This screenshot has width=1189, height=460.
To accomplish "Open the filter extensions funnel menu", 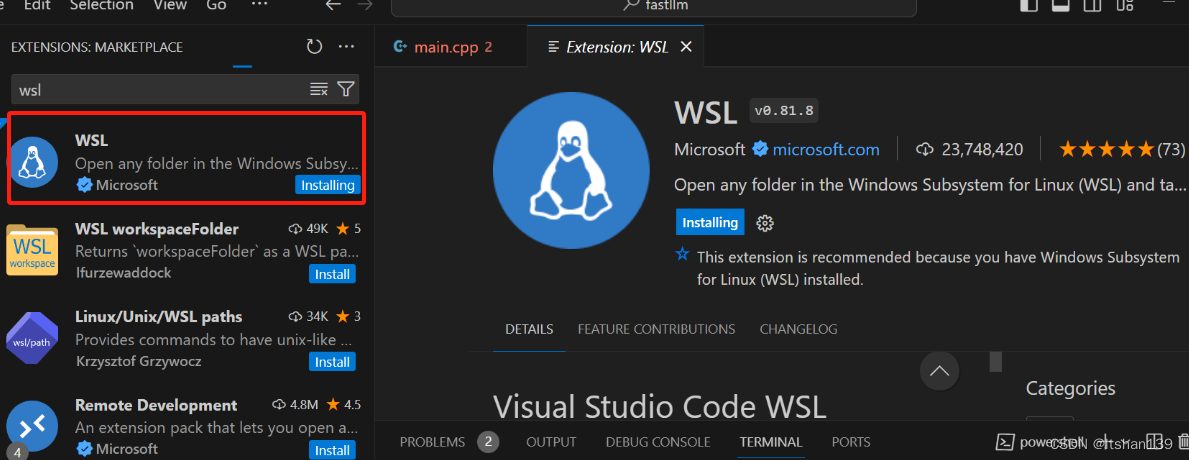I will click(x=346, y=89).
